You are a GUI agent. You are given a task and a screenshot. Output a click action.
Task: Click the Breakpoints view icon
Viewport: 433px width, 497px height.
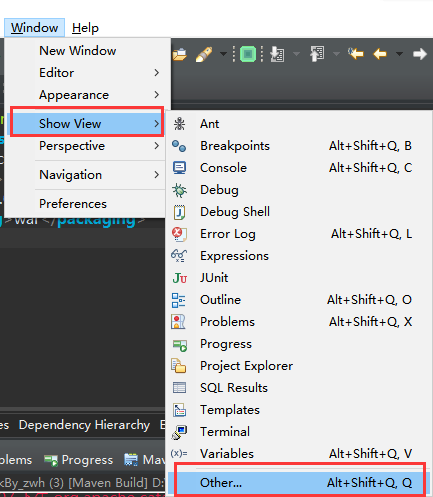(179, 146)
